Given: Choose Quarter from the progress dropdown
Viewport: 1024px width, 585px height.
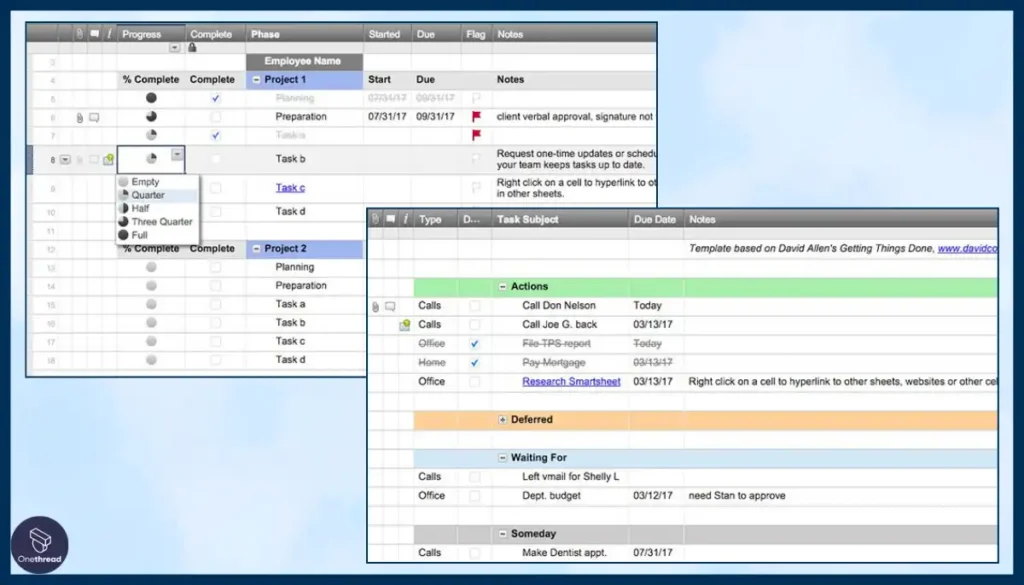Looking at the screenshot, I should pyautogui.click(x=157, y=195).
